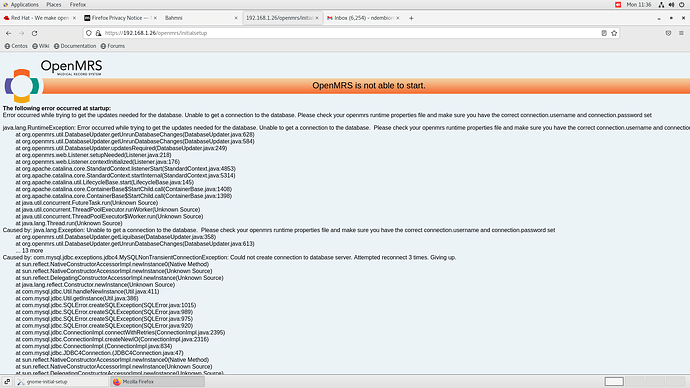Select Mozilla Firefox taskbar button
The image size is (690, 388).
(158, 382)
